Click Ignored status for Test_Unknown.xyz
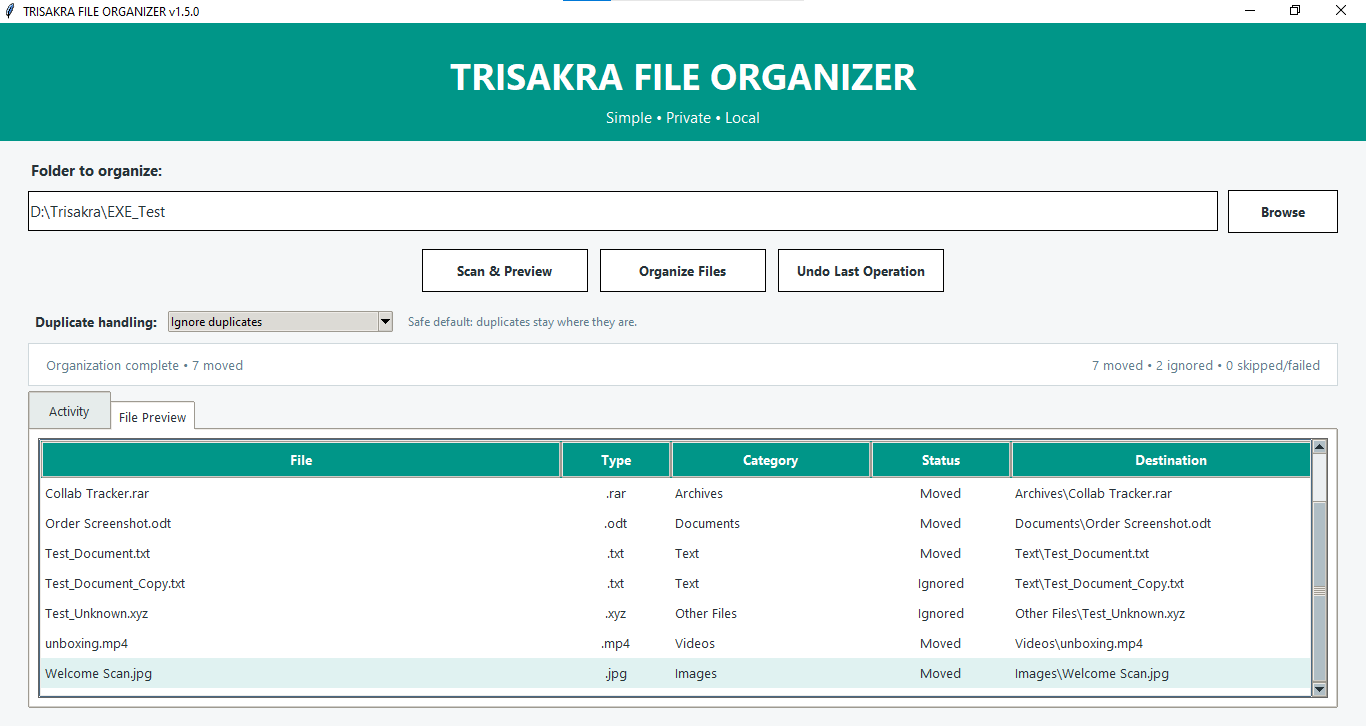This screenshot has width=1366, height=726. [941, 613]
